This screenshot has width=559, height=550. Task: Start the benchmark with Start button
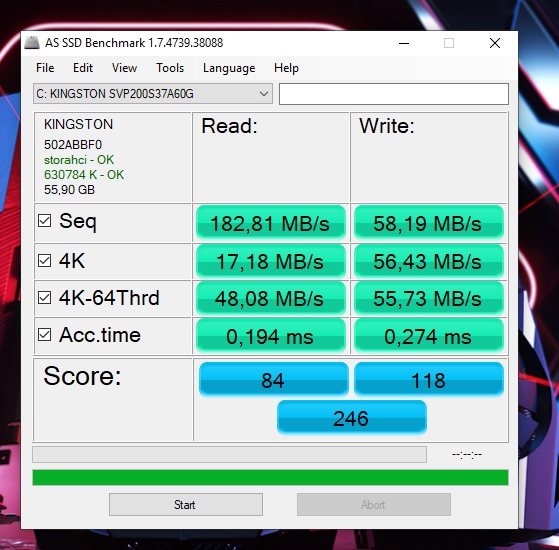(186, 504)
